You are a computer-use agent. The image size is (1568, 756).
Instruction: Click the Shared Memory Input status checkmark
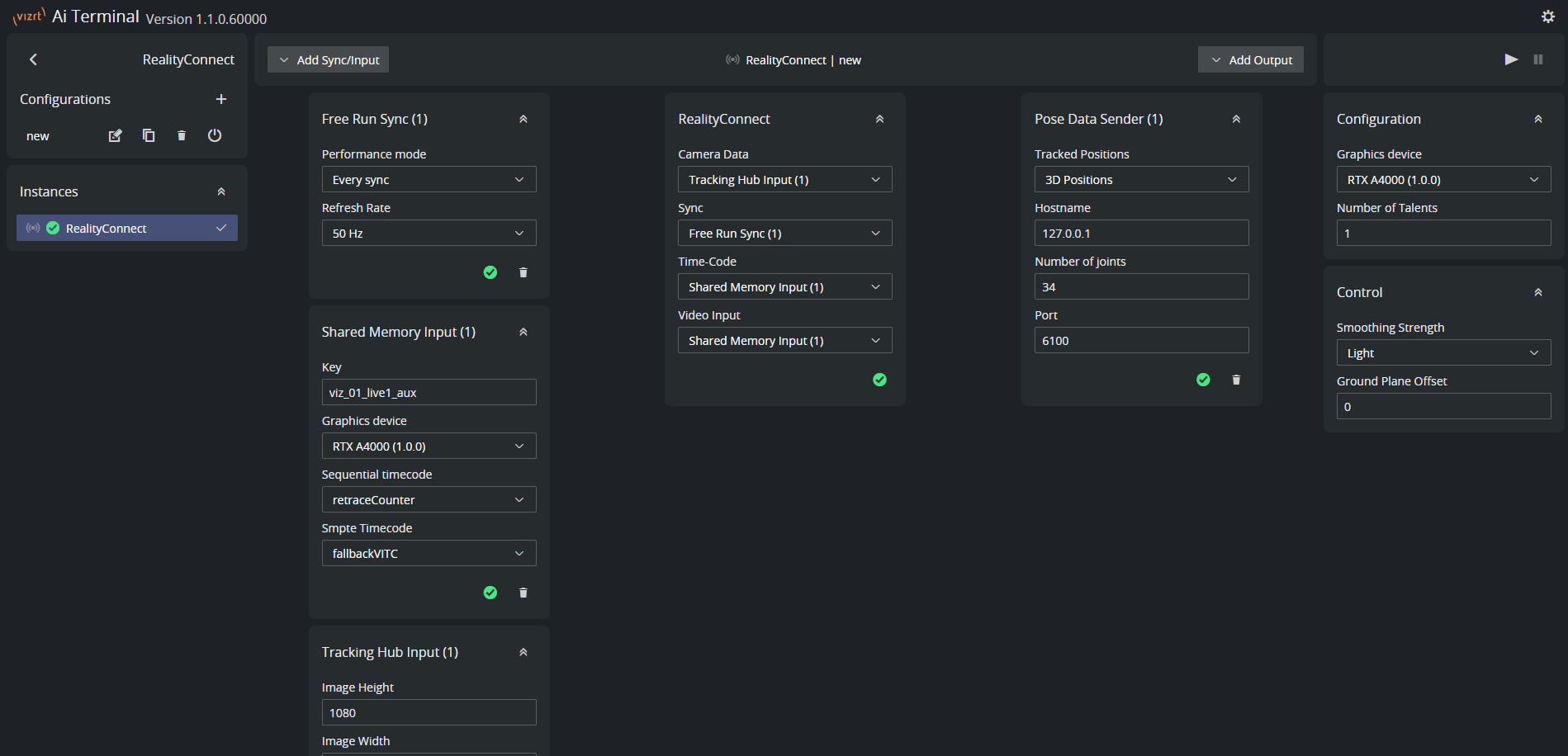tap(490, 593)
